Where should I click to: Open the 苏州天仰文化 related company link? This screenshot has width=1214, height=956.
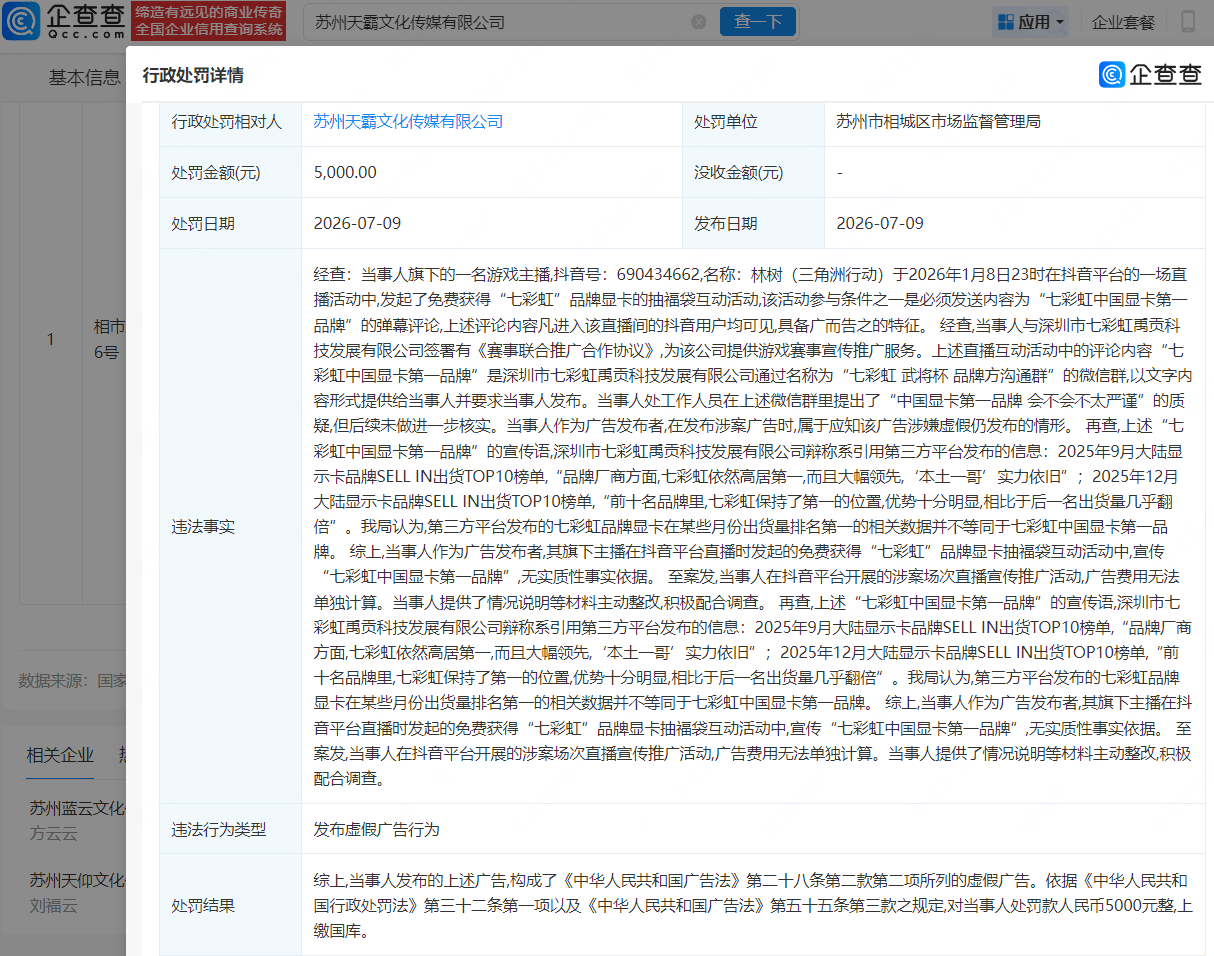[77, 880]
